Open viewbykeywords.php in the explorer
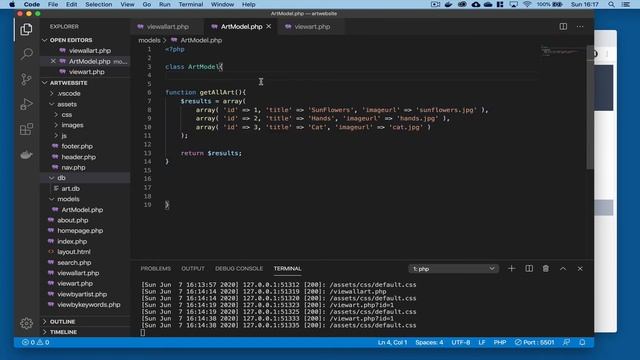Screen dimensions: 640x360 89,304
